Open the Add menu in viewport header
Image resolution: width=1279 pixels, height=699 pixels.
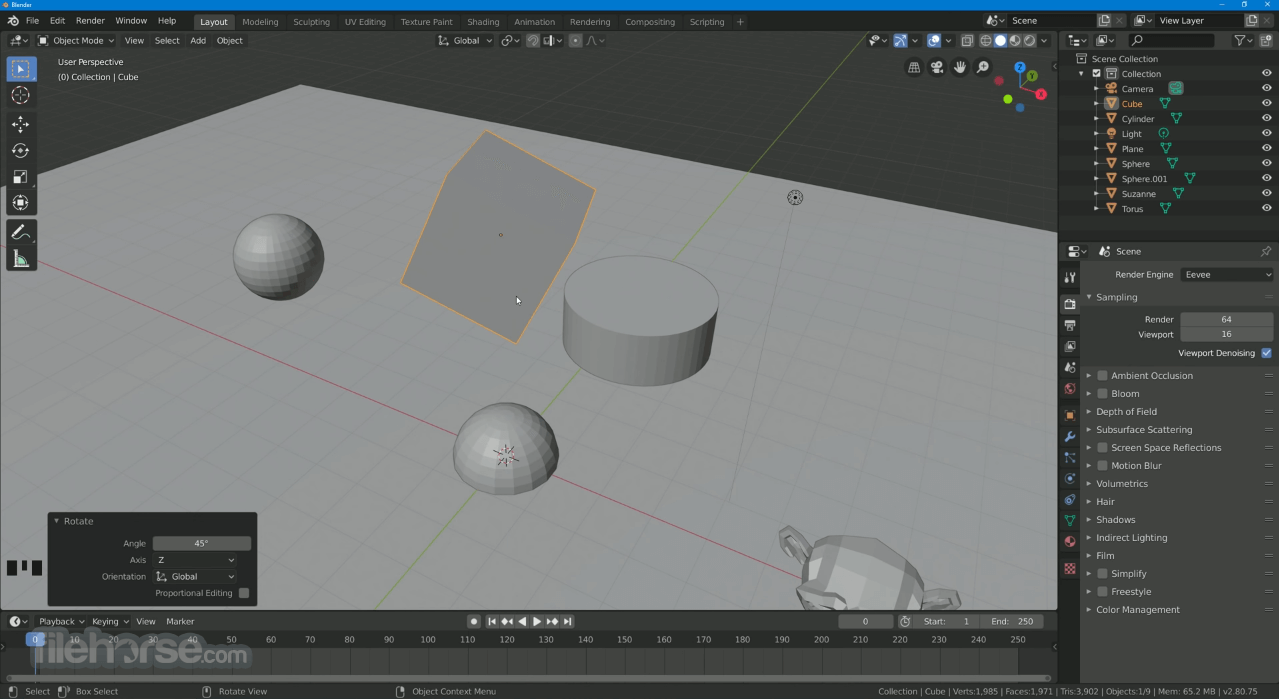(x=198, y=41)
